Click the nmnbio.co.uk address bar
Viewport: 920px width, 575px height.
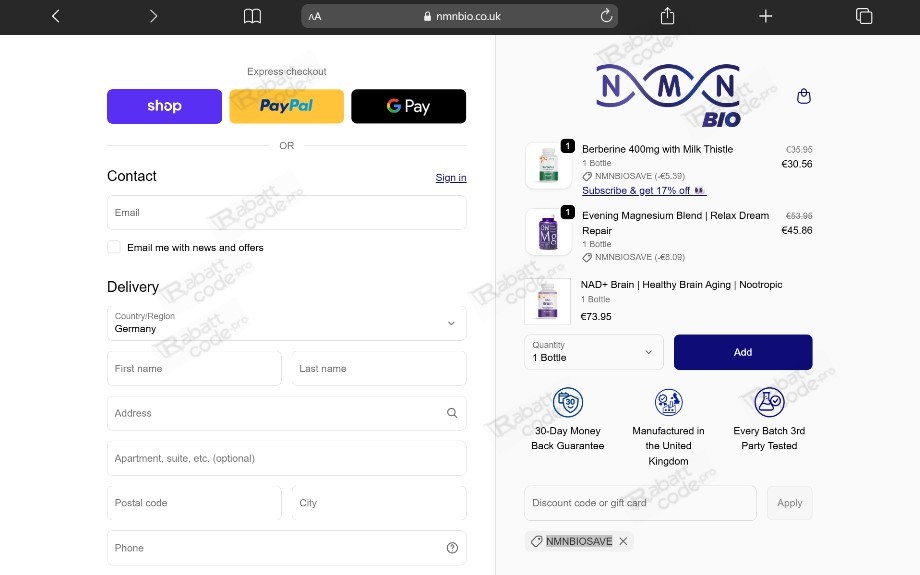(459, 16)
